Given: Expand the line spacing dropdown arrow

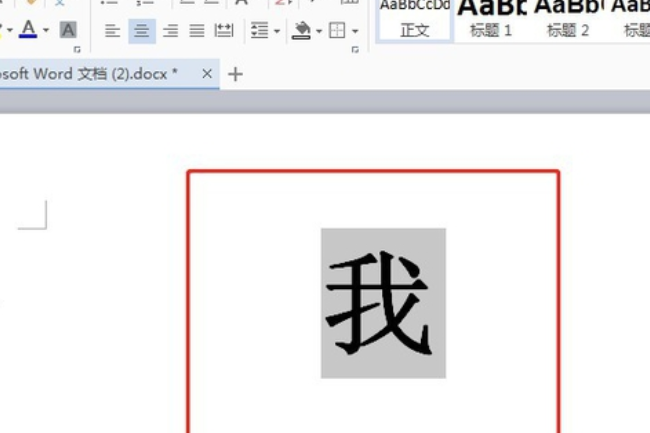Looking at the screenshot, I should [277, 31].
